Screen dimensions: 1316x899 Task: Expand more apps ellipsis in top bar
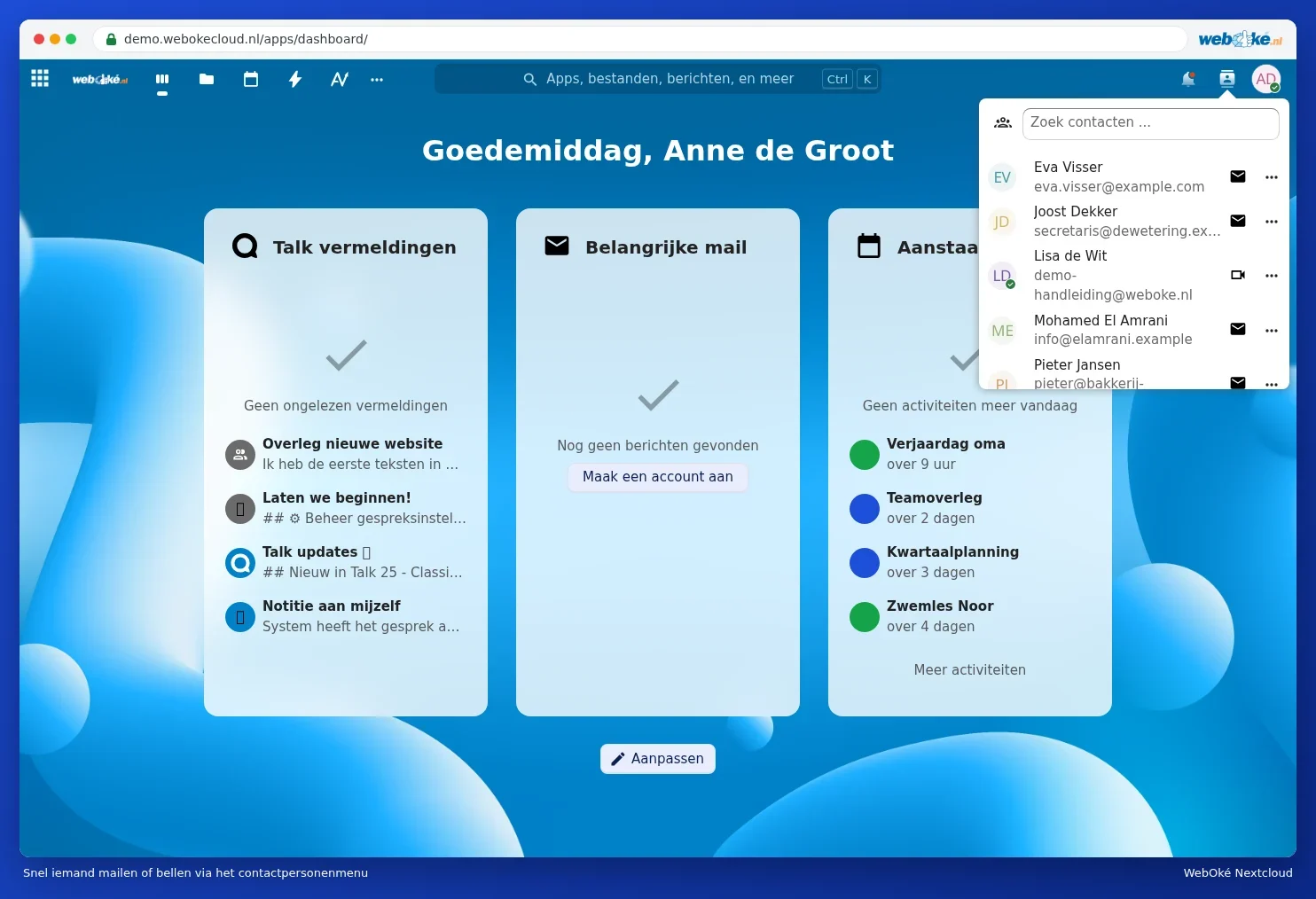pos(377,79)
